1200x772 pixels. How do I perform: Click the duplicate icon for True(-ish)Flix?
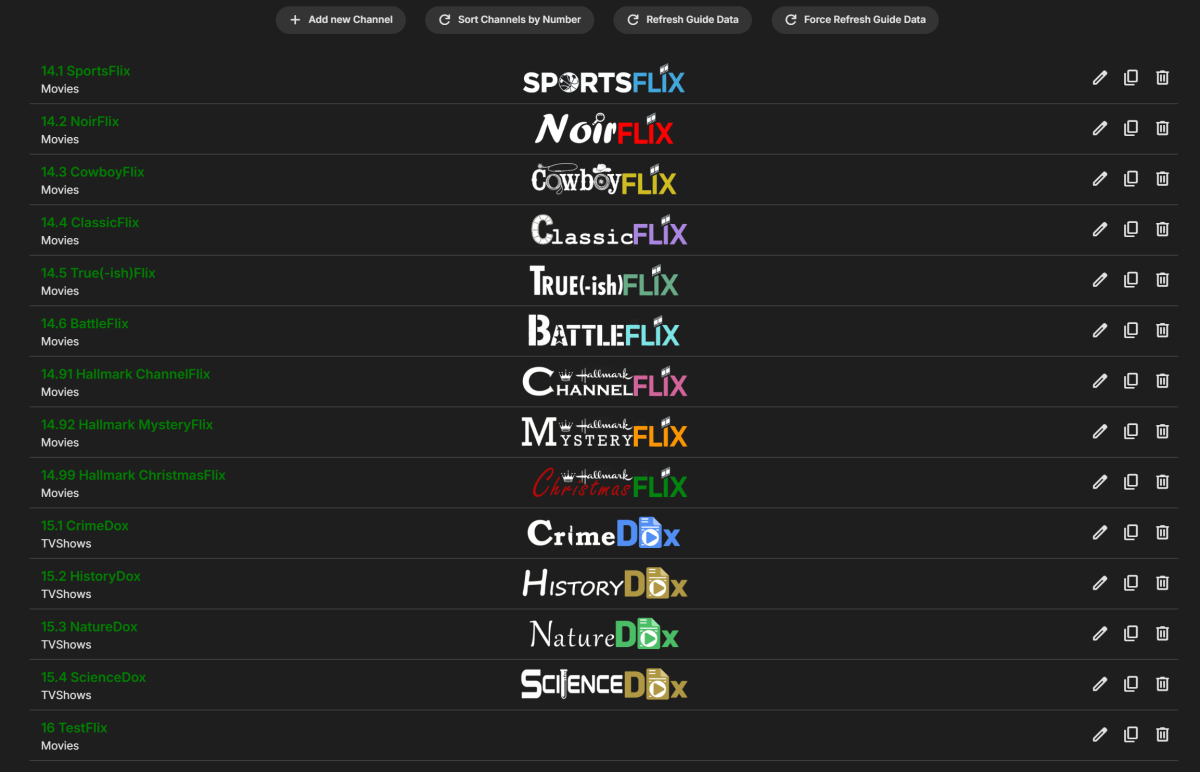pos(1131,279)
